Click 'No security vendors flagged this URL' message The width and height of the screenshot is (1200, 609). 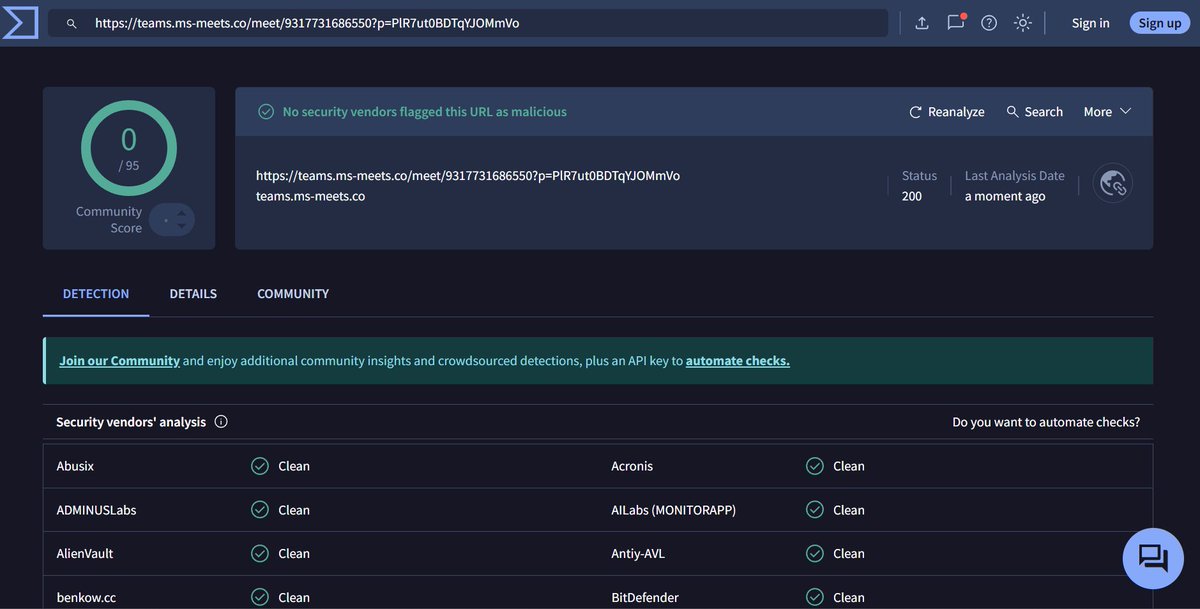[425, 112]
